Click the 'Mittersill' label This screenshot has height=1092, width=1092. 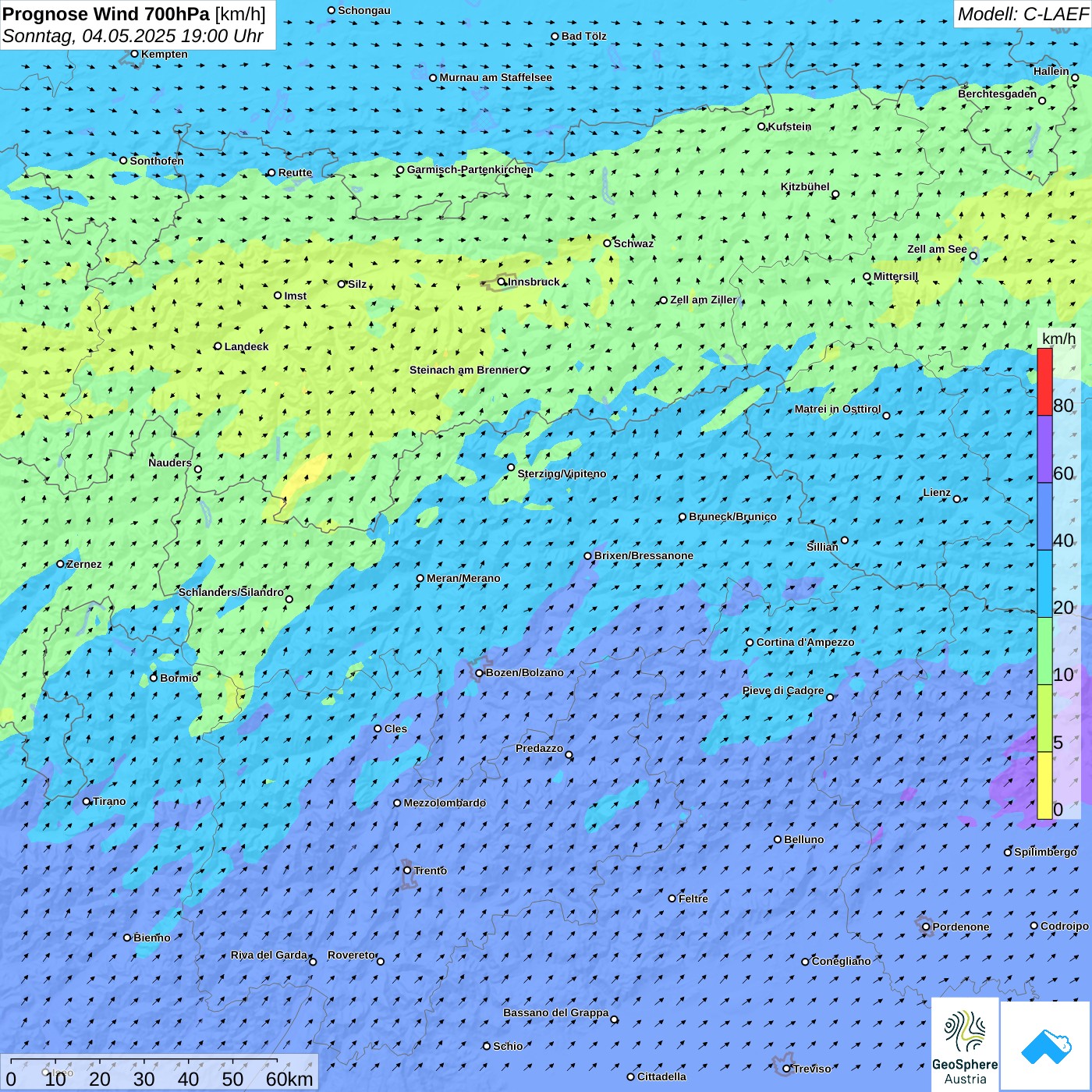(x=895, y=276)
